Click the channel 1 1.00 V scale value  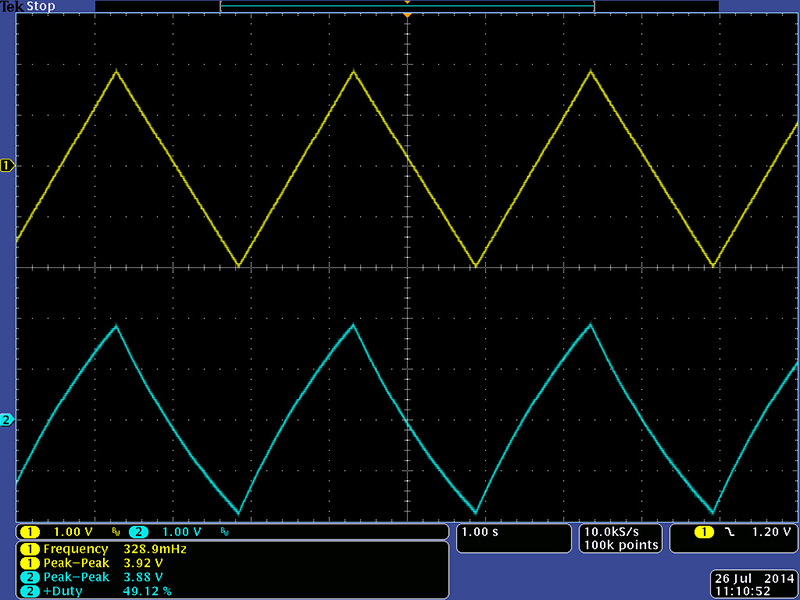73,532
